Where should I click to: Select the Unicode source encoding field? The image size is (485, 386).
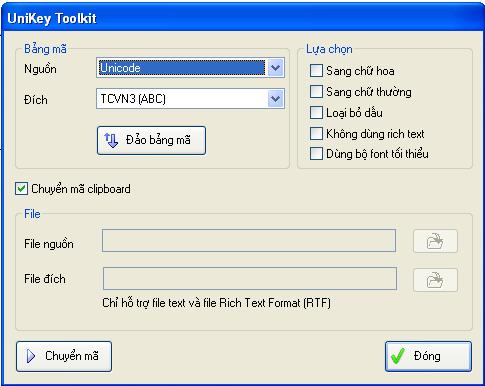(x=190, y=68)
